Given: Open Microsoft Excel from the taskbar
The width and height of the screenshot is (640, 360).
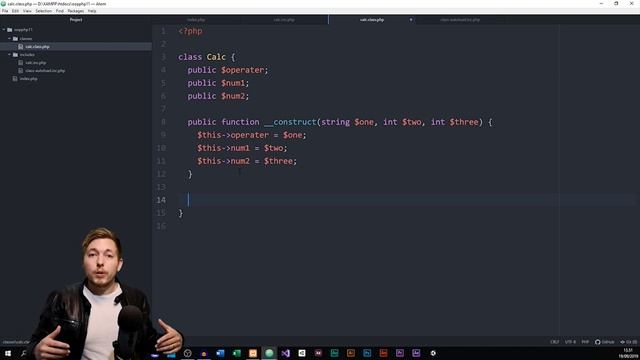Looking at the screenshot, I should tap(237, 353).
